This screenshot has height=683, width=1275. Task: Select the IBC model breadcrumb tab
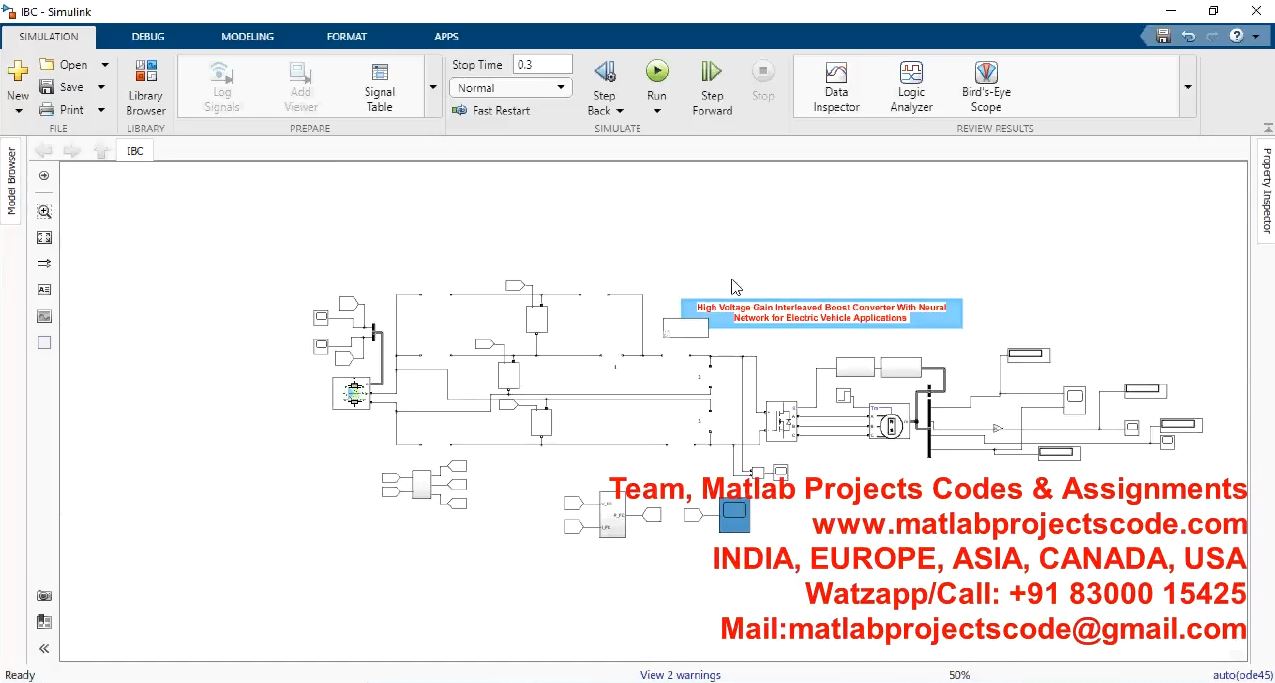pyautogui.click(x=135, y=151)
